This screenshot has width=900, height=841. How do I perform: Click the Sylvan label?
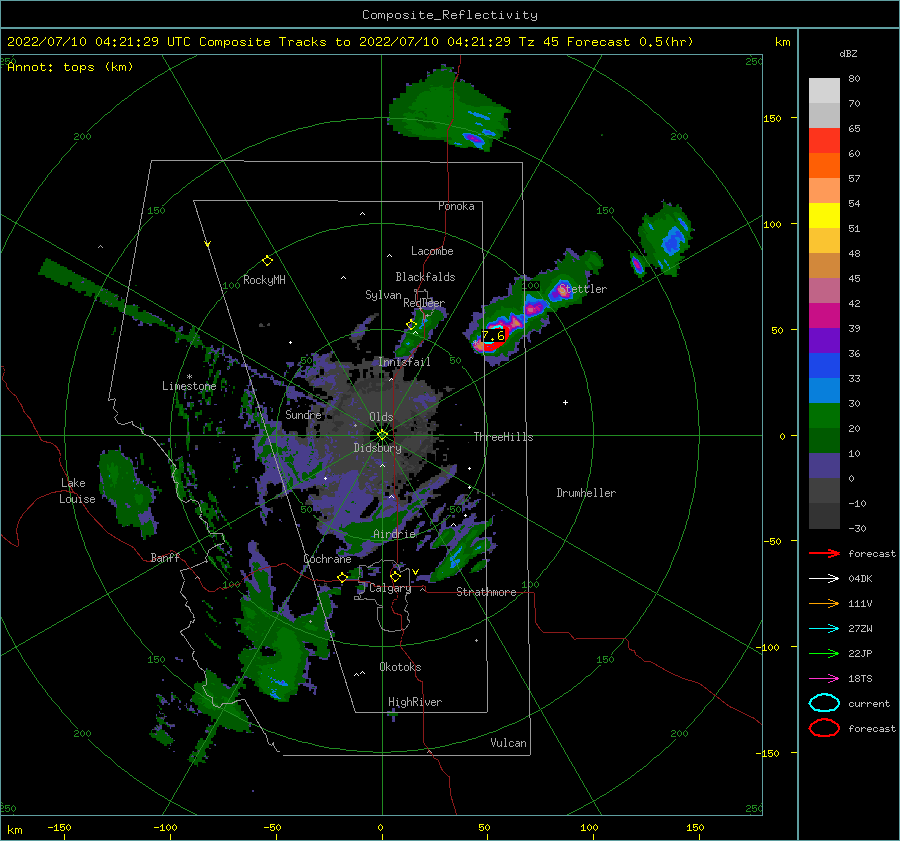click(383, 295)
